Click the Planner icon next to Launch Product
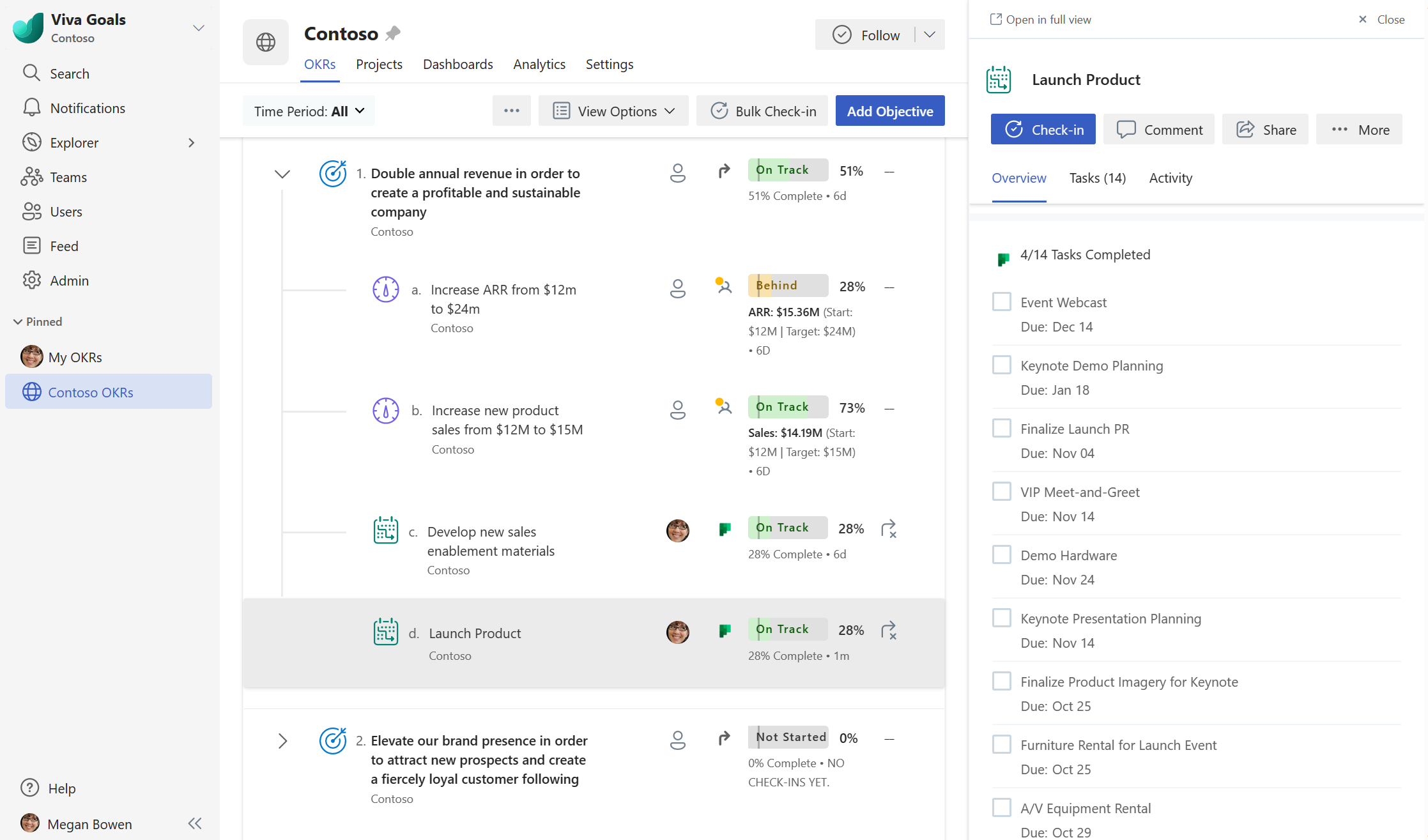The width and height of the screenshot is (1428, 840). tap(725, 631)
